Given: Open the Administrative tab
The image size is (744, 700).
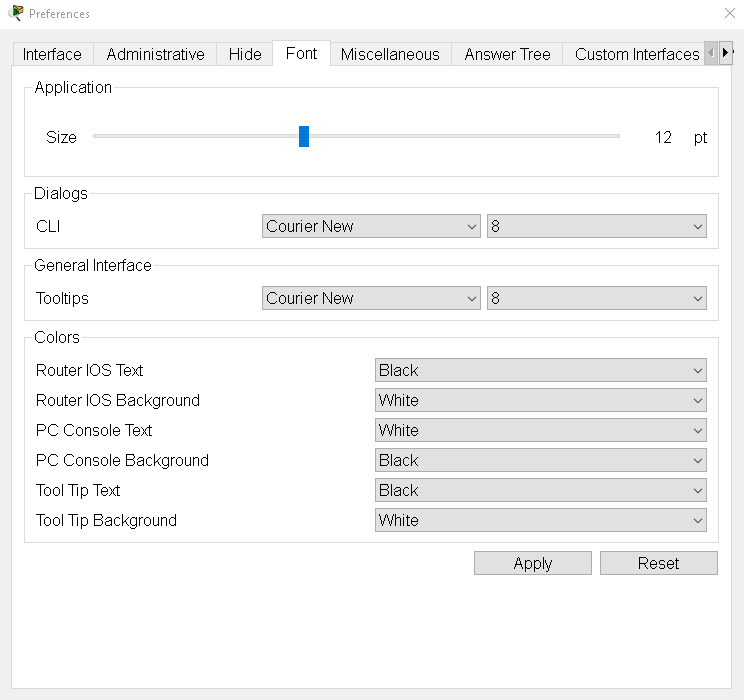Looking at the screenshot, I should 155,54.
